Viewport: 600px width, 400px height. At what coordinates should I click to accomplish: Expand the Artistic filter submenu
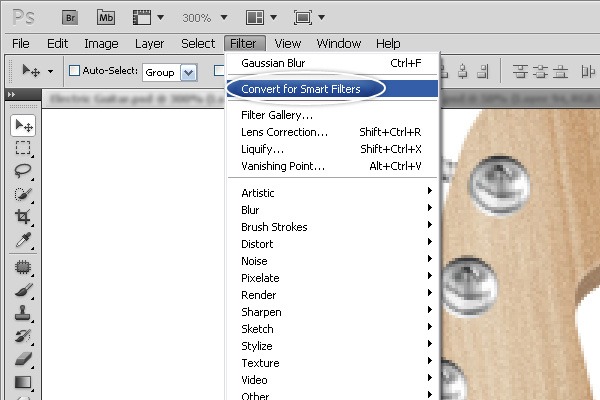pyautogui.click(x=332, y=193)
